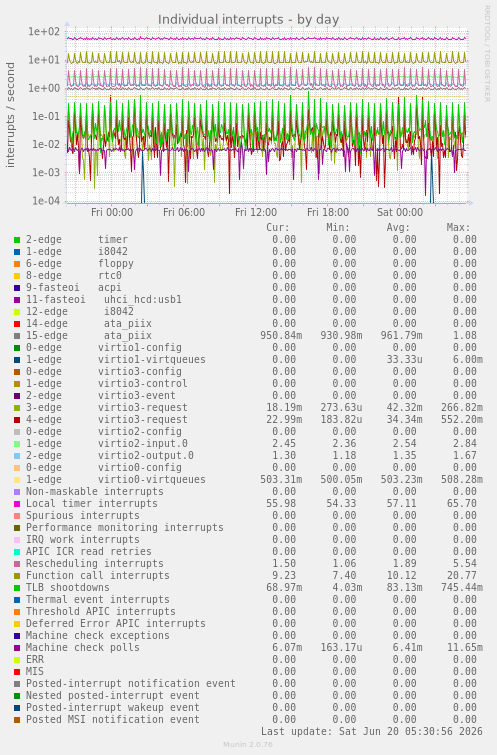This screenshot has height=755, width=497.
Task: Click the Fri 00:00 time axis label
Action: (x=112, y=212)
